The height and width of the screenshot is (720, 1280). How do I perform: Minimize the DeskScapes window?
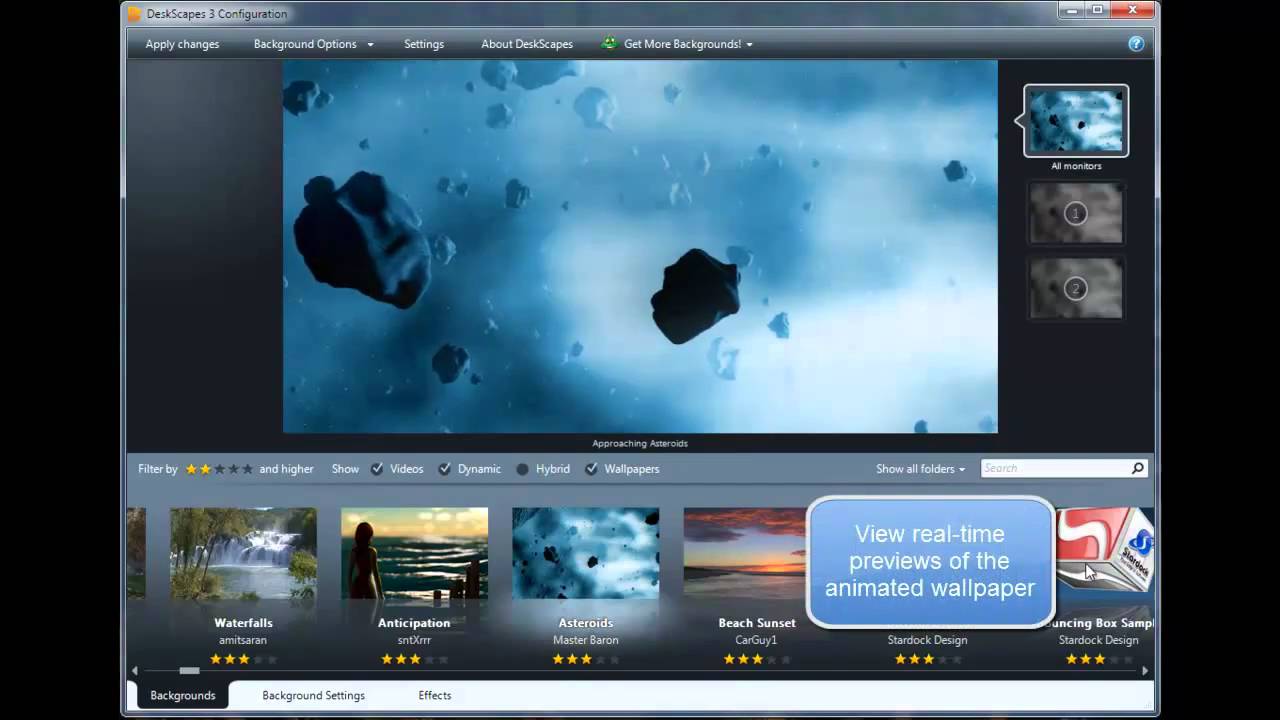coord(1072,9)
